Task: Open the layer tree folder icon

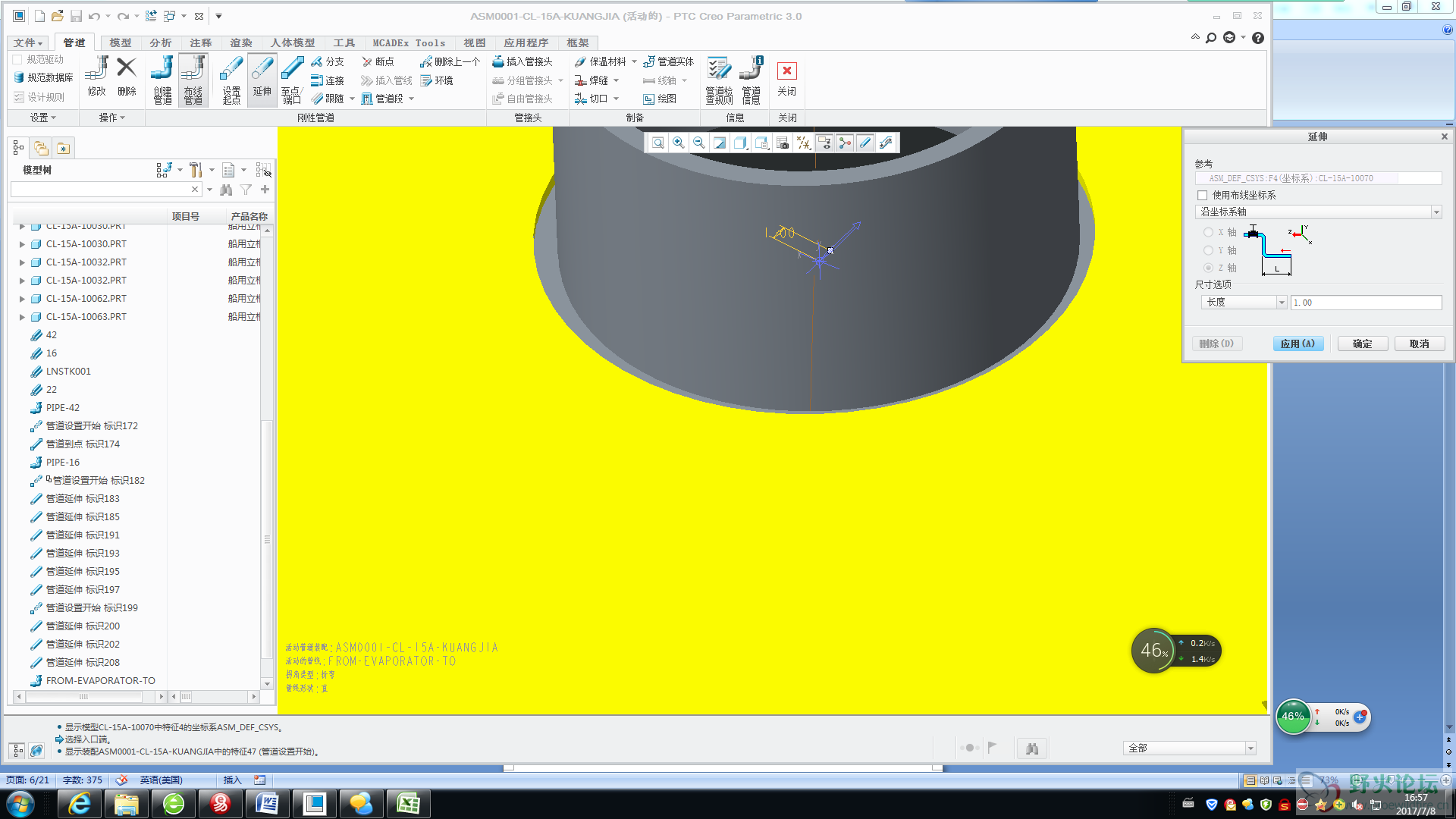Action: coord(41,148)
